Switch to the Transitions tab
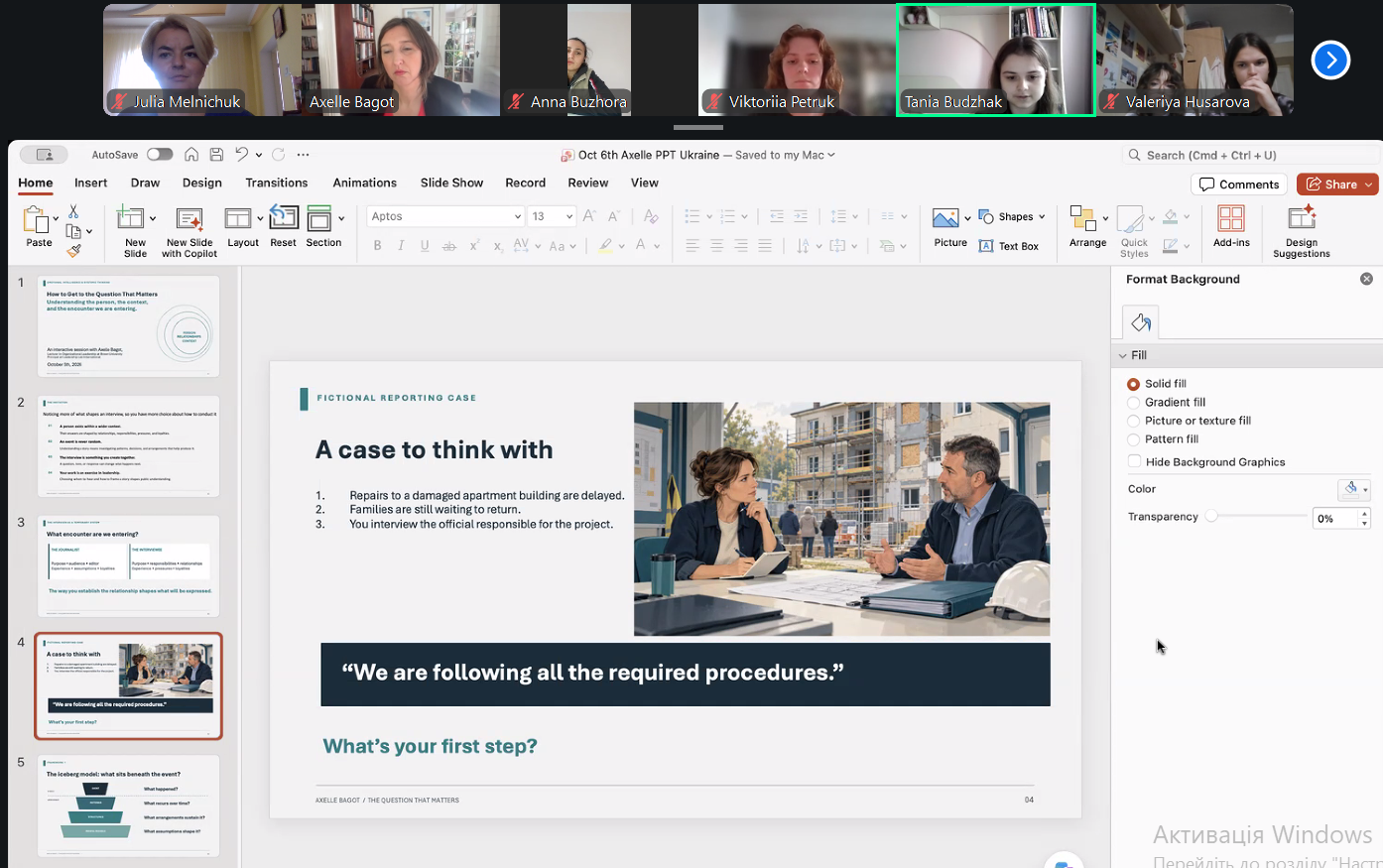 coord(277,183)
